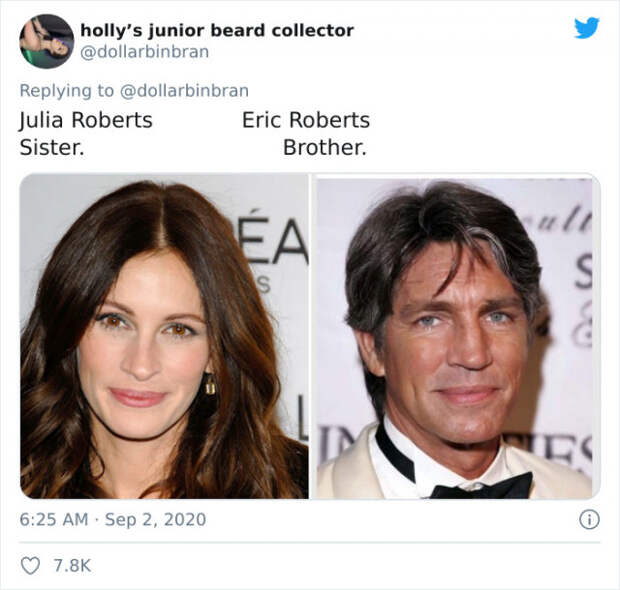Click the gold earring in left photo
The image size is (620, 590).
click(210, 384)
